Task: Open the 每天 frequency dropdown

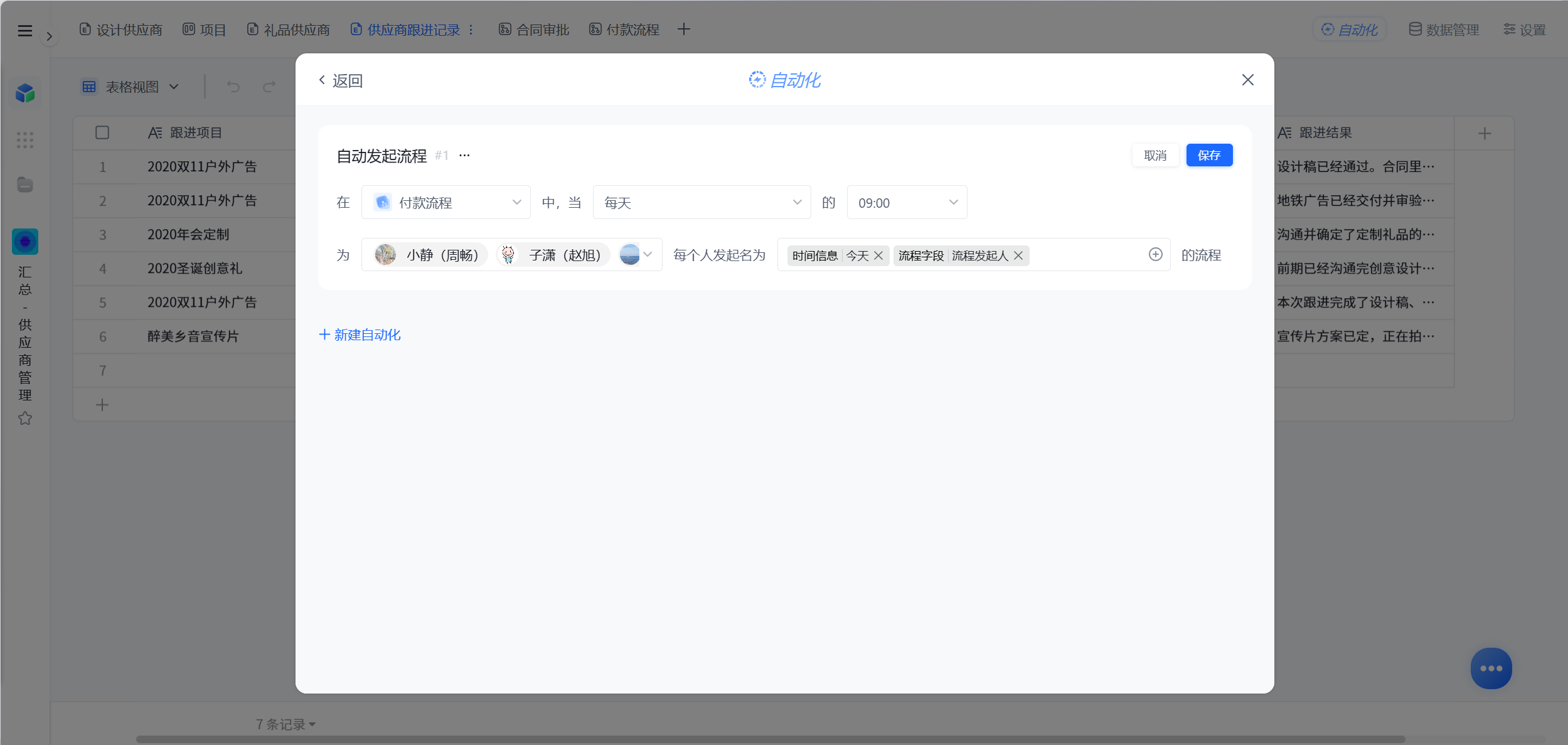Action: 701,202
